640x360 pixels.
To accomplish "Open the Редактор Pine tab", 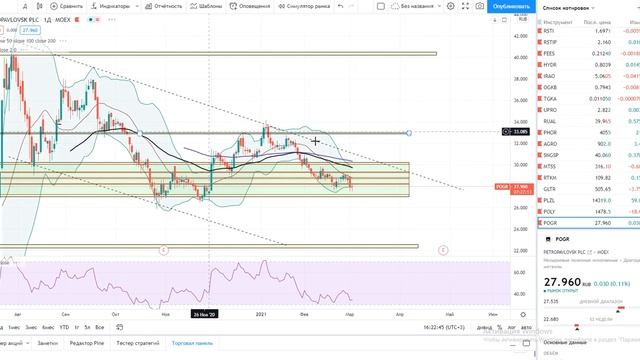I will pyautogui.click(x=87, y=343).
